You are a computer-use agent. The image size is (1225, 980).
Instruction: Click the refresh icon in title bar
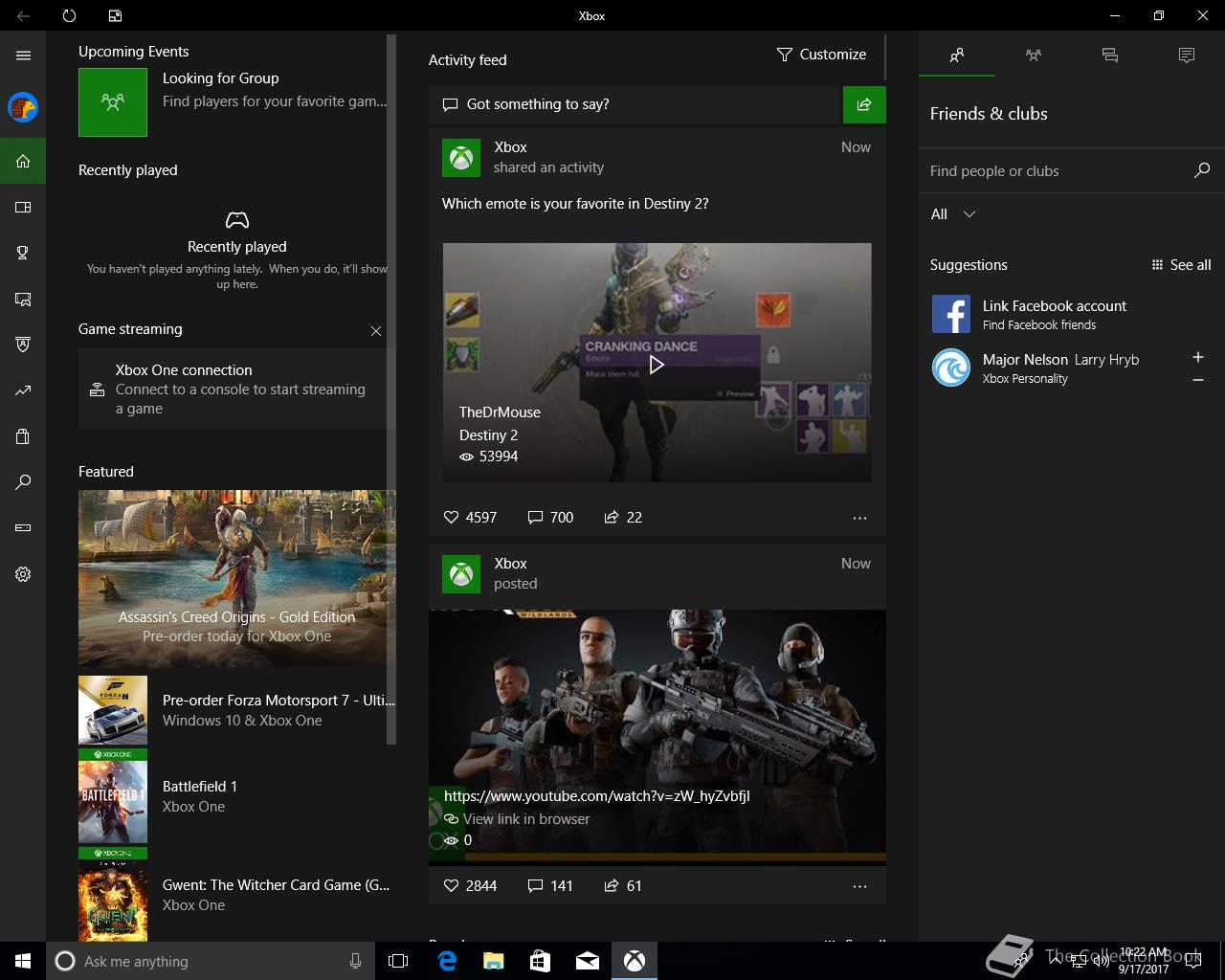pos(69,15)
